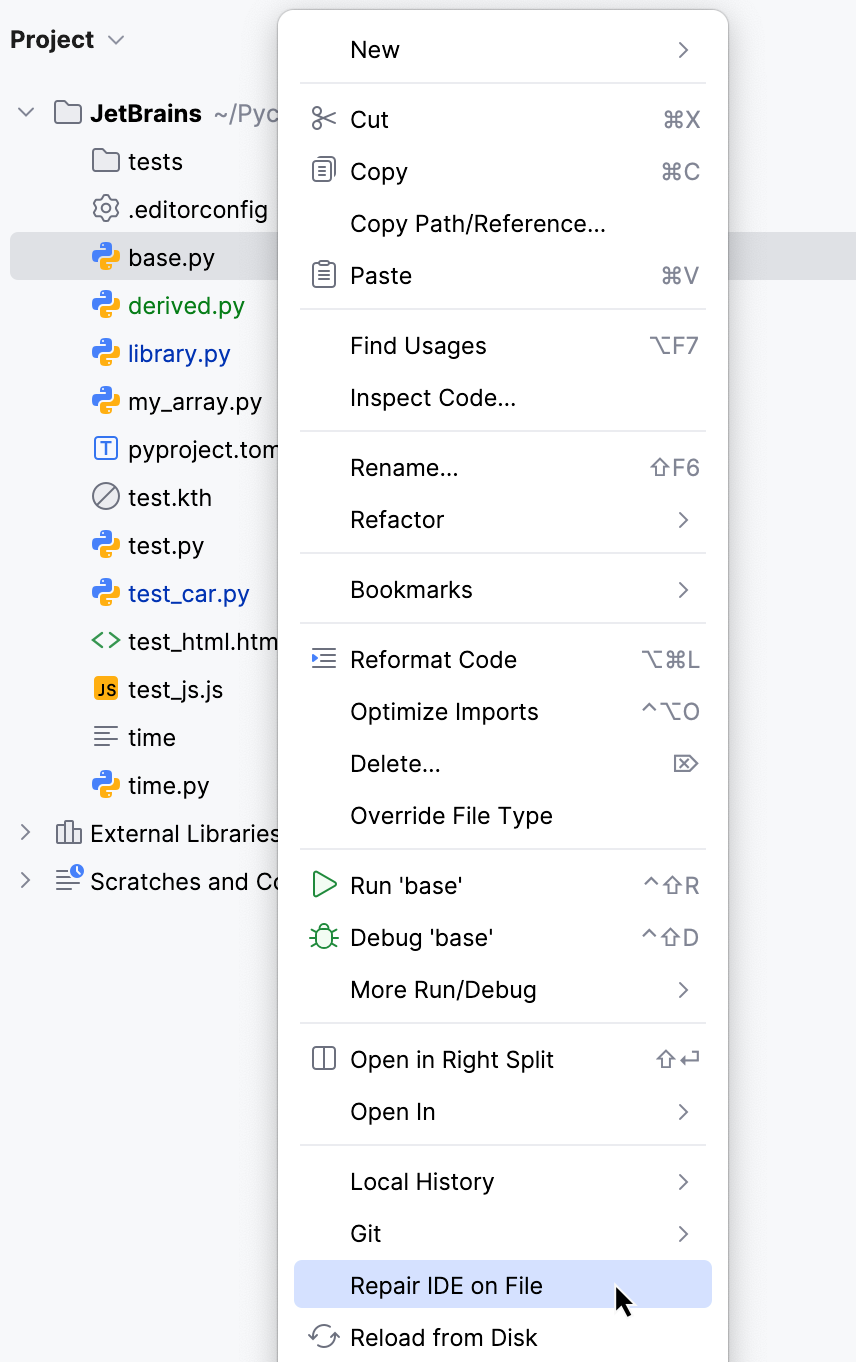Select the Python file icon beside base.py
Viewport: 856px width, 1362px height.
coord(106,256)
